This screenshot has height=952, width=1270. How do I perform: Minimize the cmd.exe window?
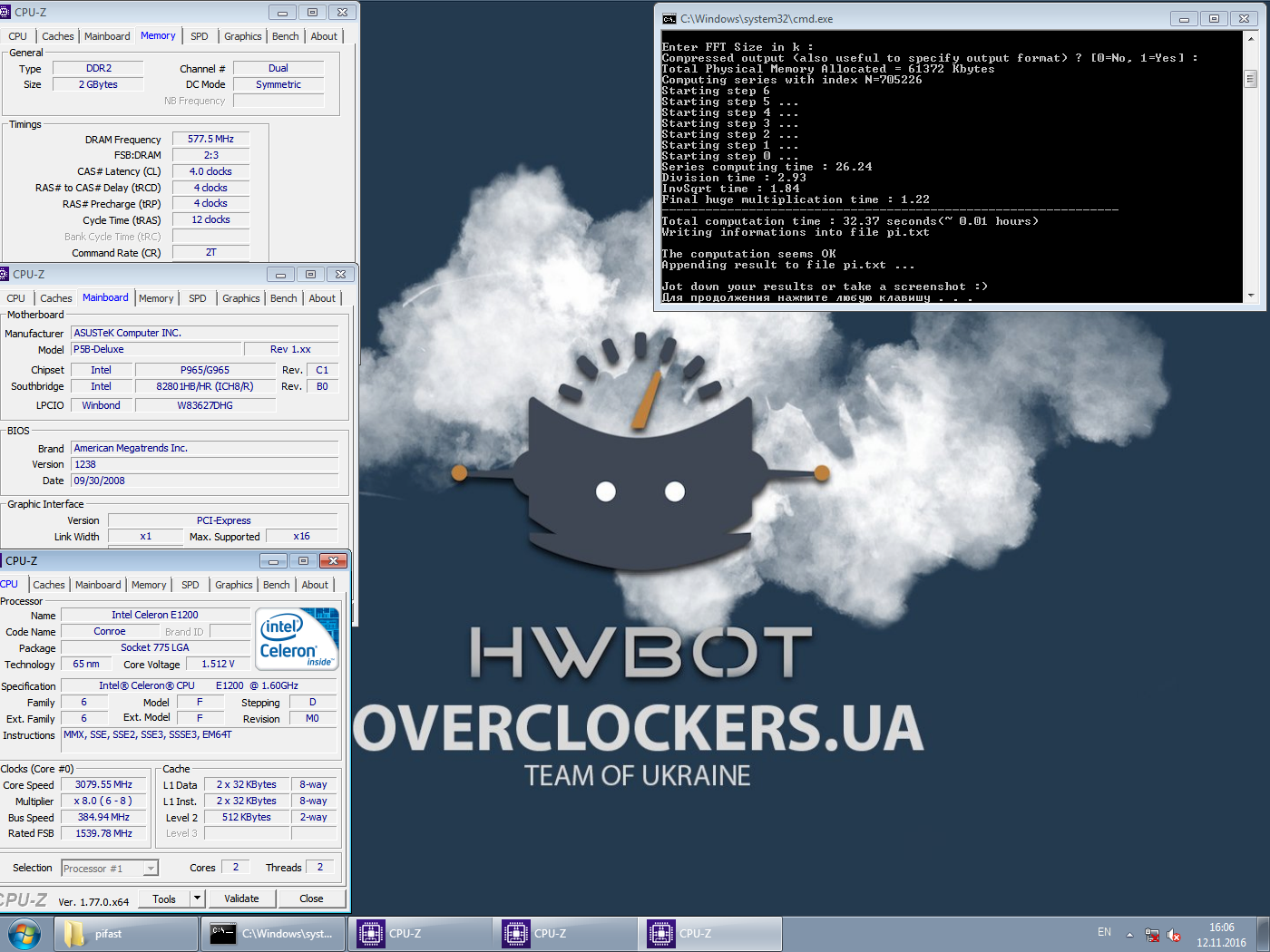1184,18
